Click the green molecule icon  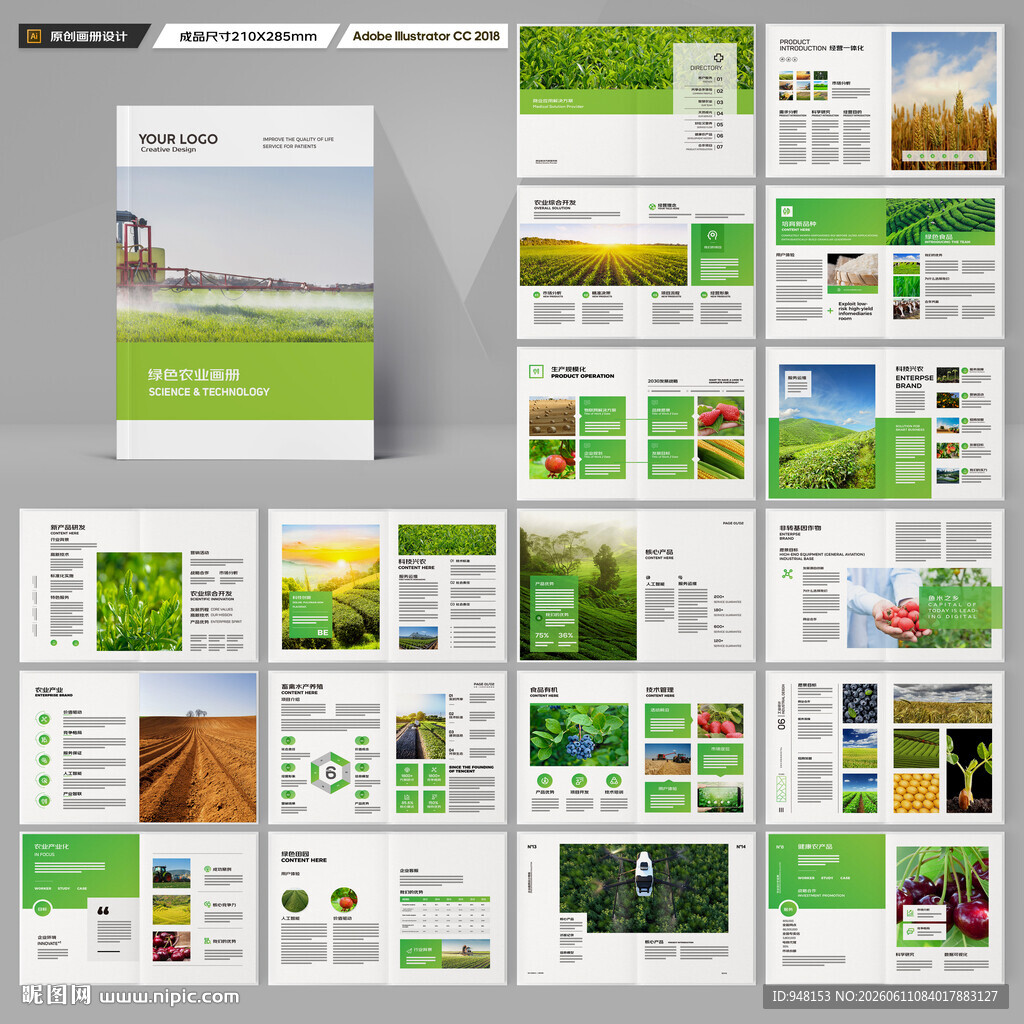point(788,574)
